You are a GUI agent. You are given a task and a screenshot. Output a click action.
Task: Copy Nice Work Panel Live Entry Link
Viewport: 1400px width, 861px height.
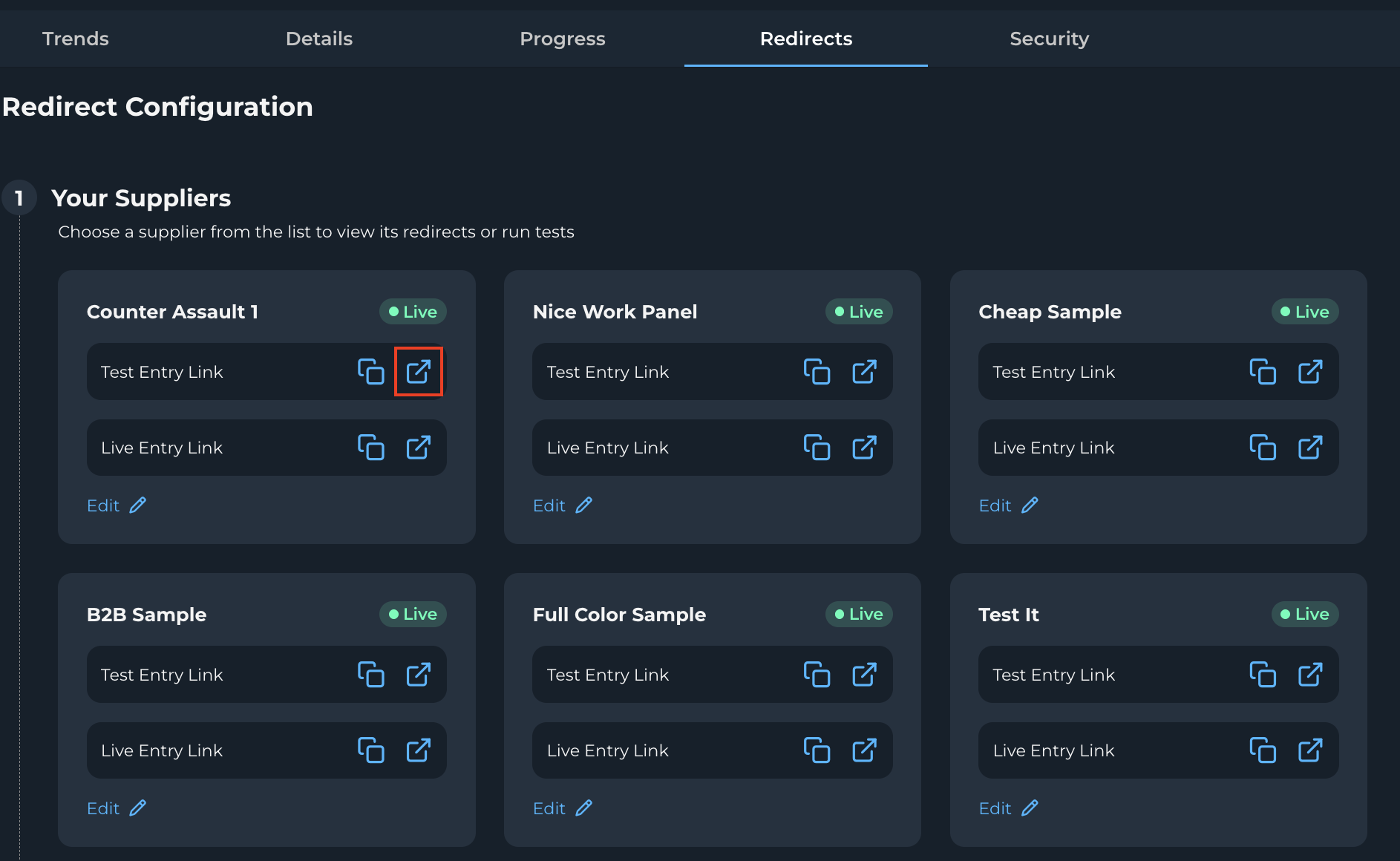click(817, 448)
